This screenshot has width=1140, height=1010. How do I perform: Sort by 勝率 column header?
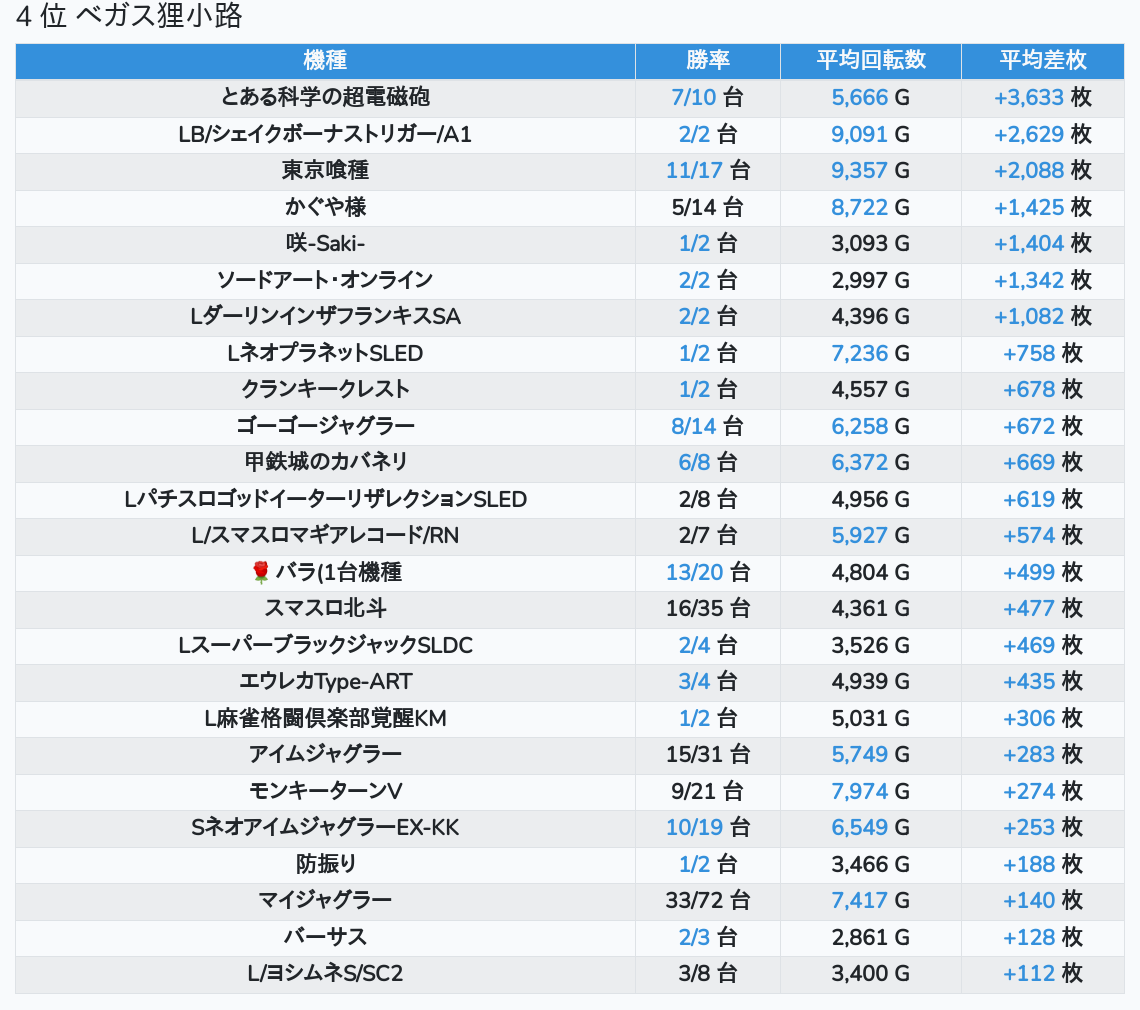tap(707, 60)
